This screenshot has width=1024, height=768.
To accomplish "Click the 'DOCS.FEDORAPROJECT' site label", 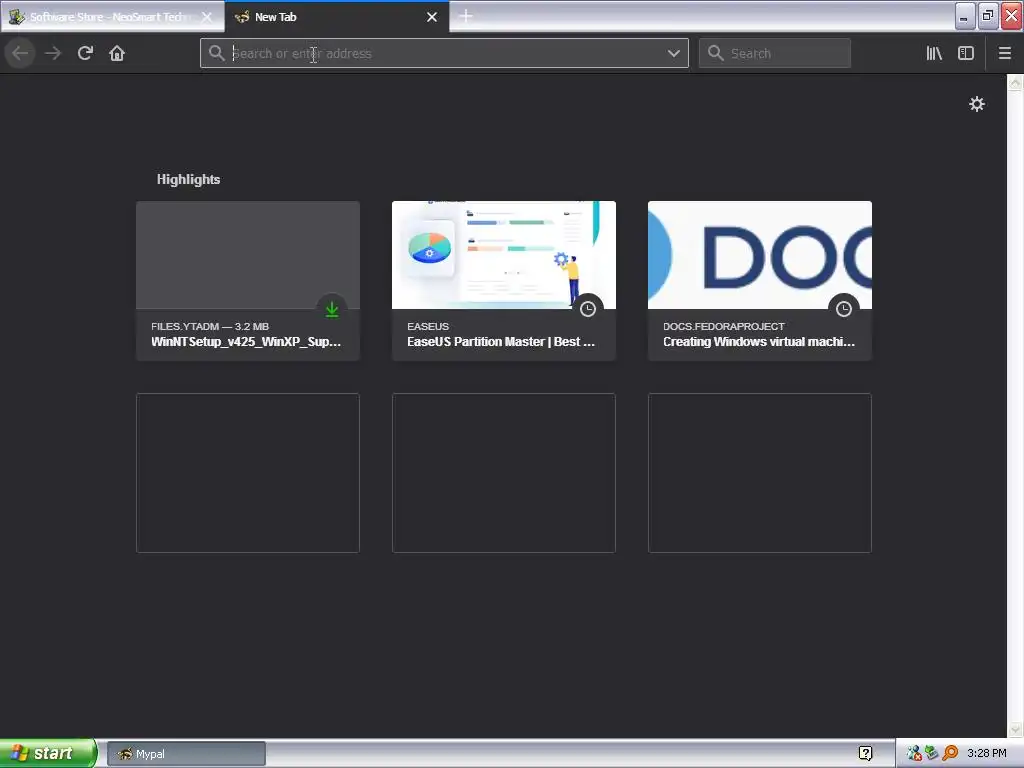I will pyautogui.click(x=724, y=326).
